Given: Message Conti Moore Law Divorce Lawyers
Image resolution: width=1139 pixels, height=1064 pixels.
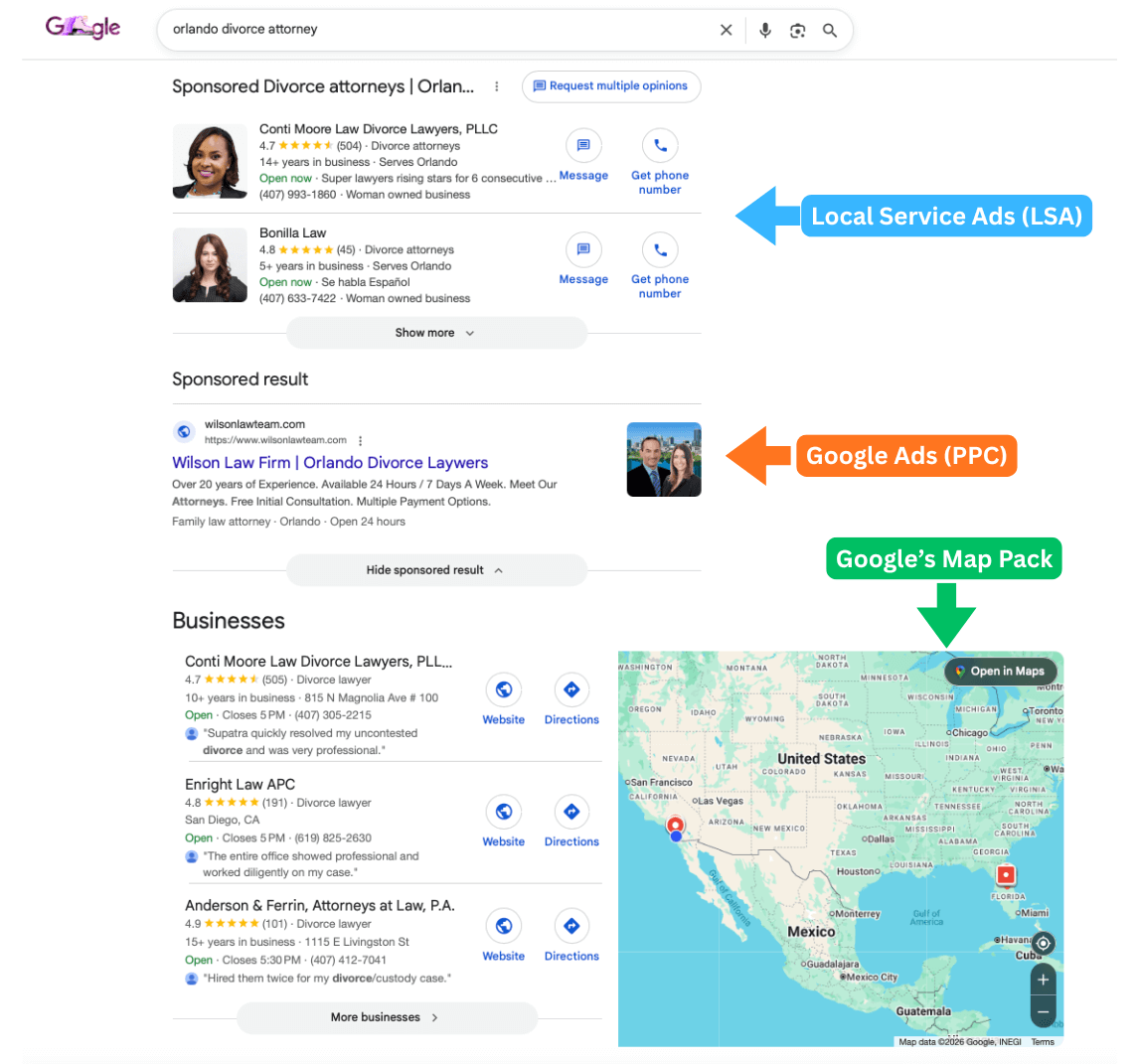Looking at the screenshot, I should coord(583,155).
